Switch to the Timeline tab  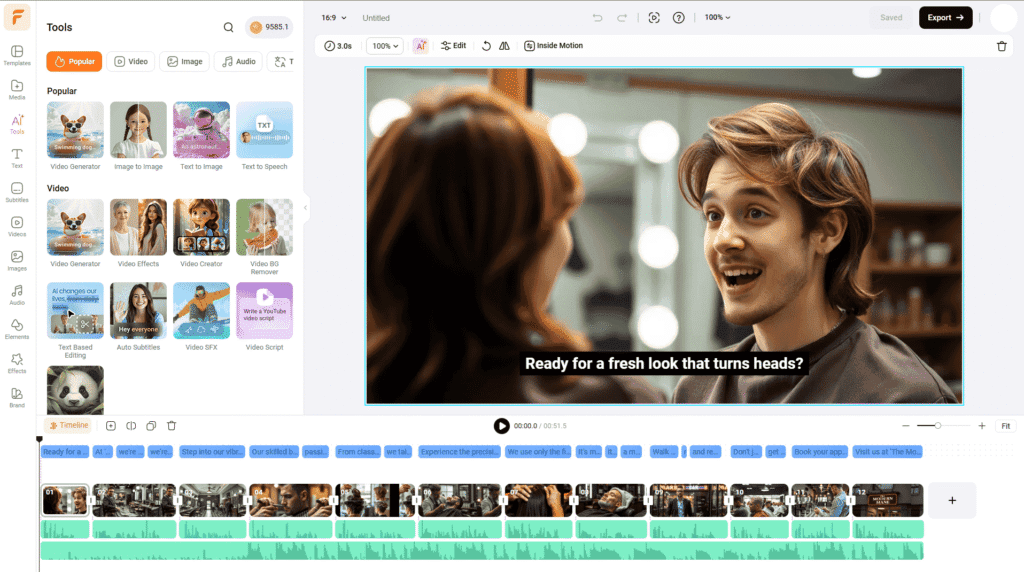click(x=69, y=426)
